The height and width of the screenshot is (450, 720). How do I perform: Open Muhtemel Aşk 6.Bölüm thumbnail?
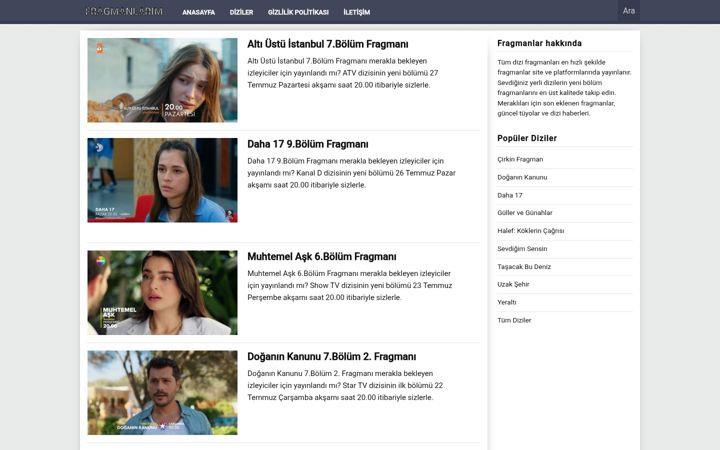pyautogui.click(x=163, y=292)
